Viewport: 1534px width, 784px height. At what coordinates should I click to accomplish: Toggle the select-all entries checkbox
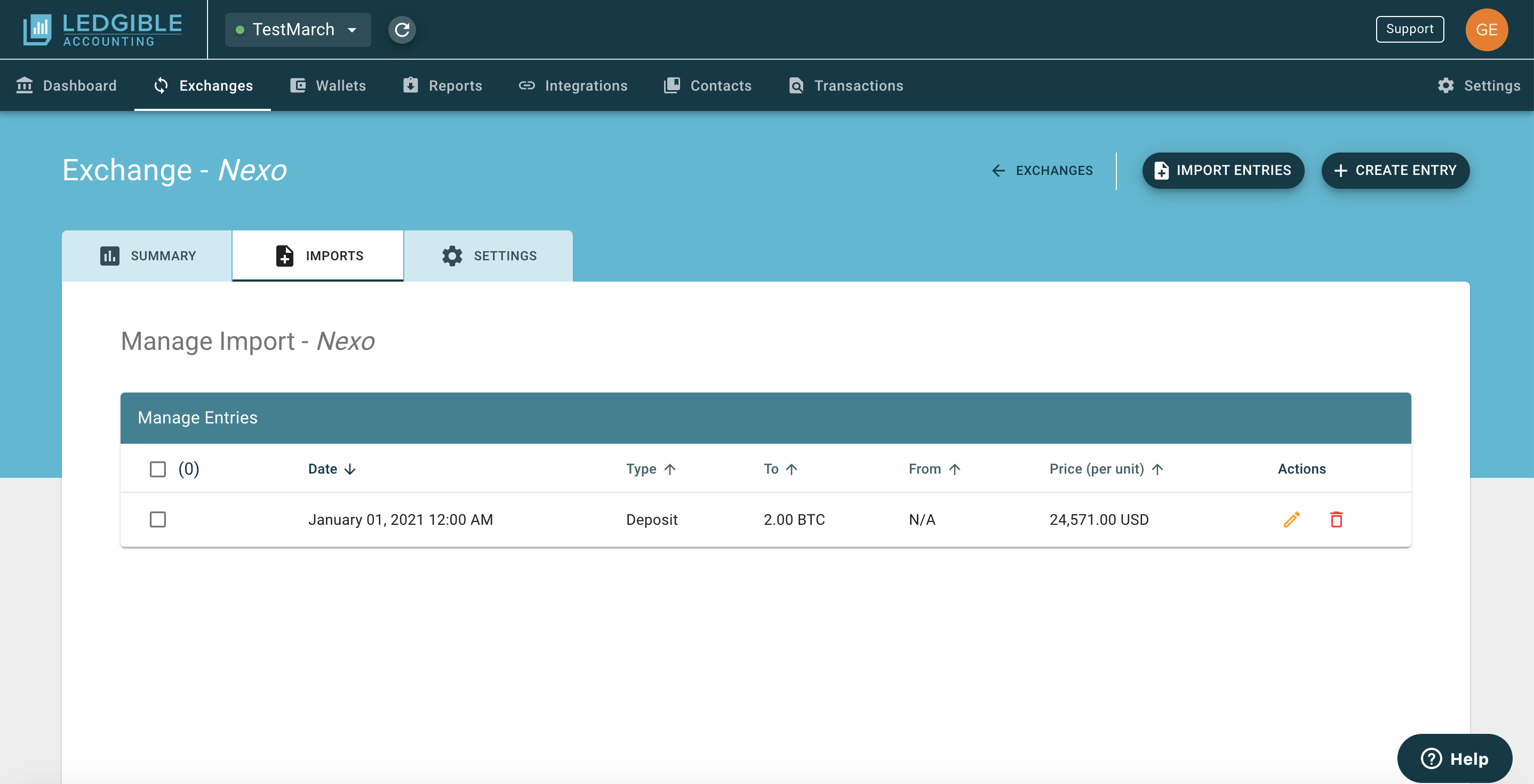(158, 469)
